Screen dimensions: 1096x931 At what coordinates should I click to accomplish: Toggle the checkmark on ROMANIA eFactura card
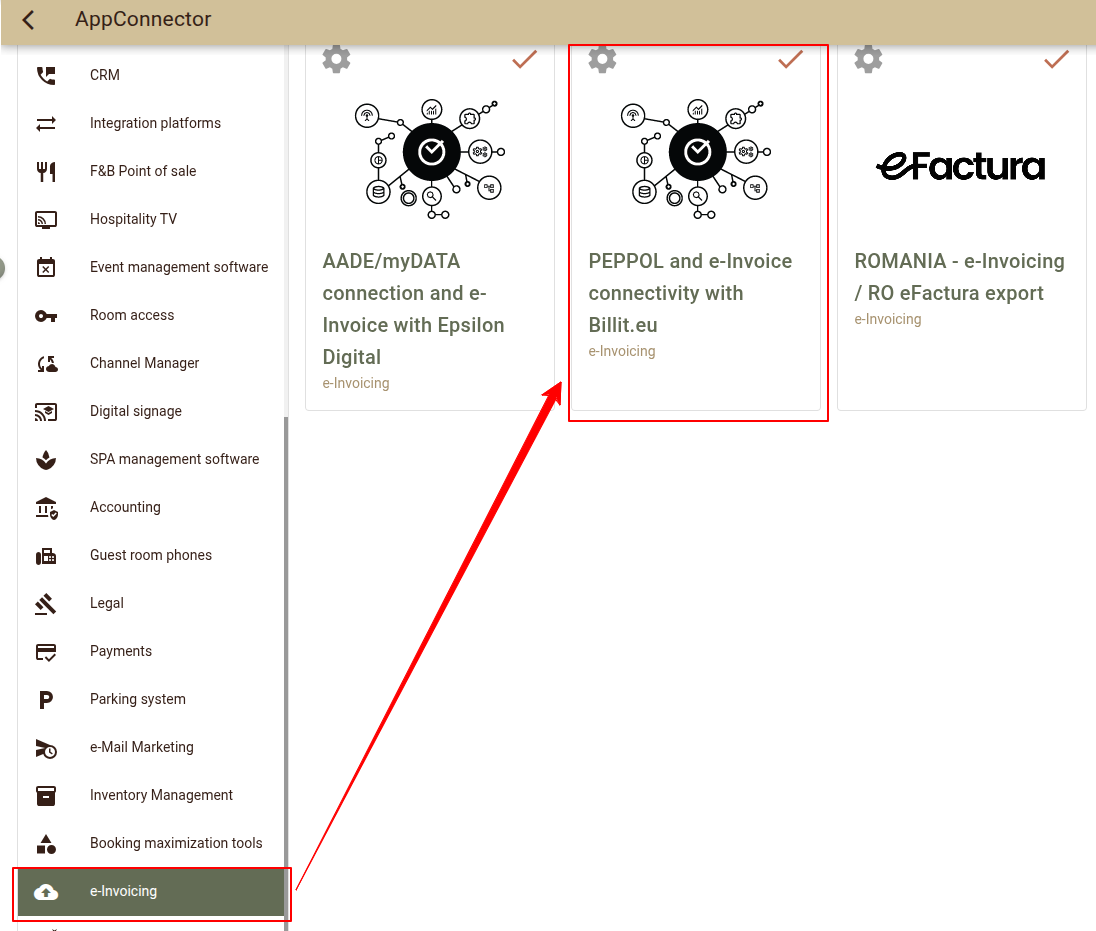pyautogui.click(x=1056, y=59)
